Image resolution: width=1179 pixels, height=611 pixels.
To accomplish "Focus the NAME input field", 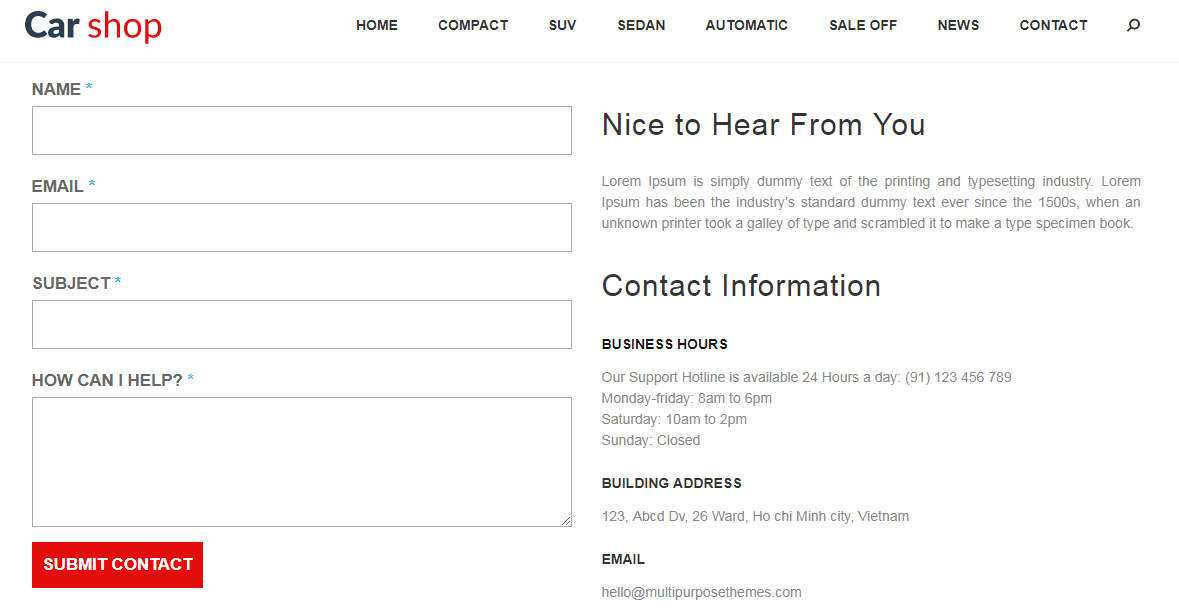I will [x=302, y=131].
